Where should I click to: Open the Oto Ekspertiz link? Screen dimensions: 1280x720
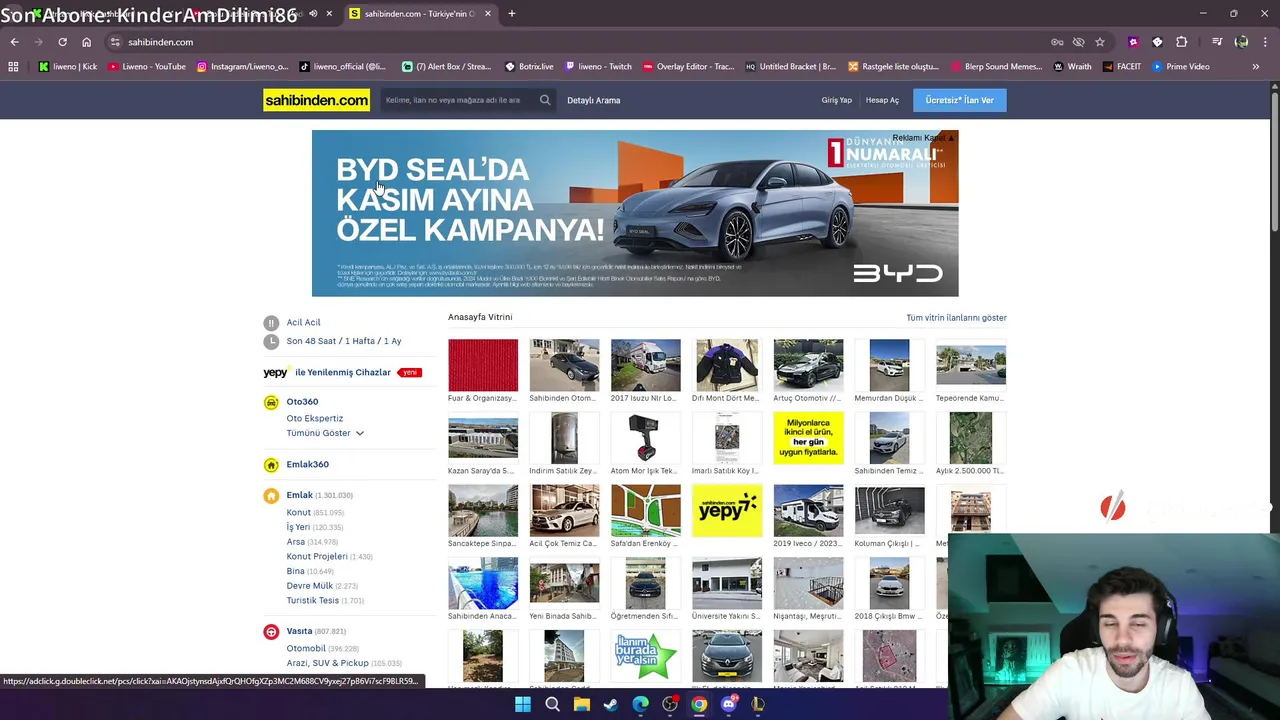coord(315,419)
